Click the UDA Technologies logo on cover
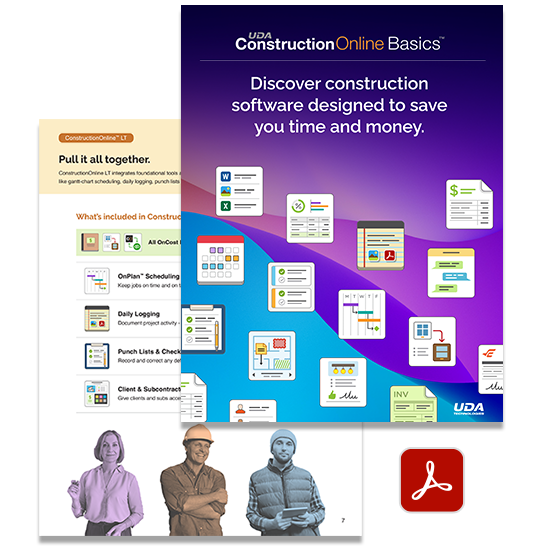Viewport: 550px width, 550px height. (x=469, y=409)
